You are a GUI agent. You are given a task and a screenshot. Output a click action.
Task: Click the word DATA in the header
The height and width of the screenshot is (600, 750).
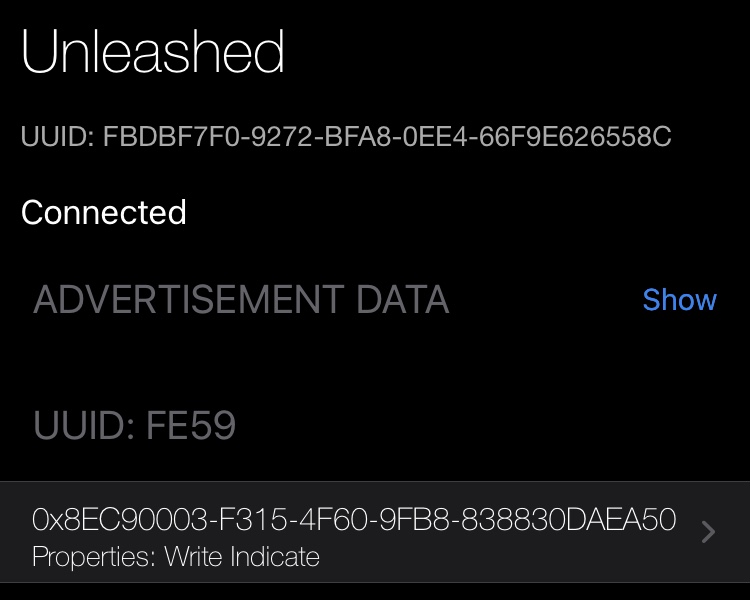403,300
